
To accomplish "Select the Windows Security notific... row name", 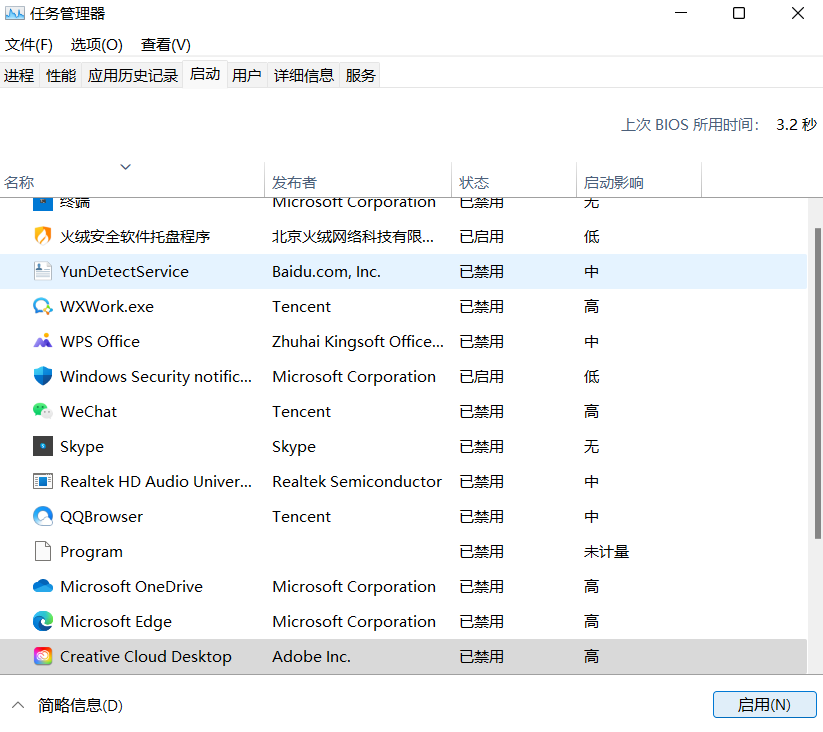I will coord(156,377).
